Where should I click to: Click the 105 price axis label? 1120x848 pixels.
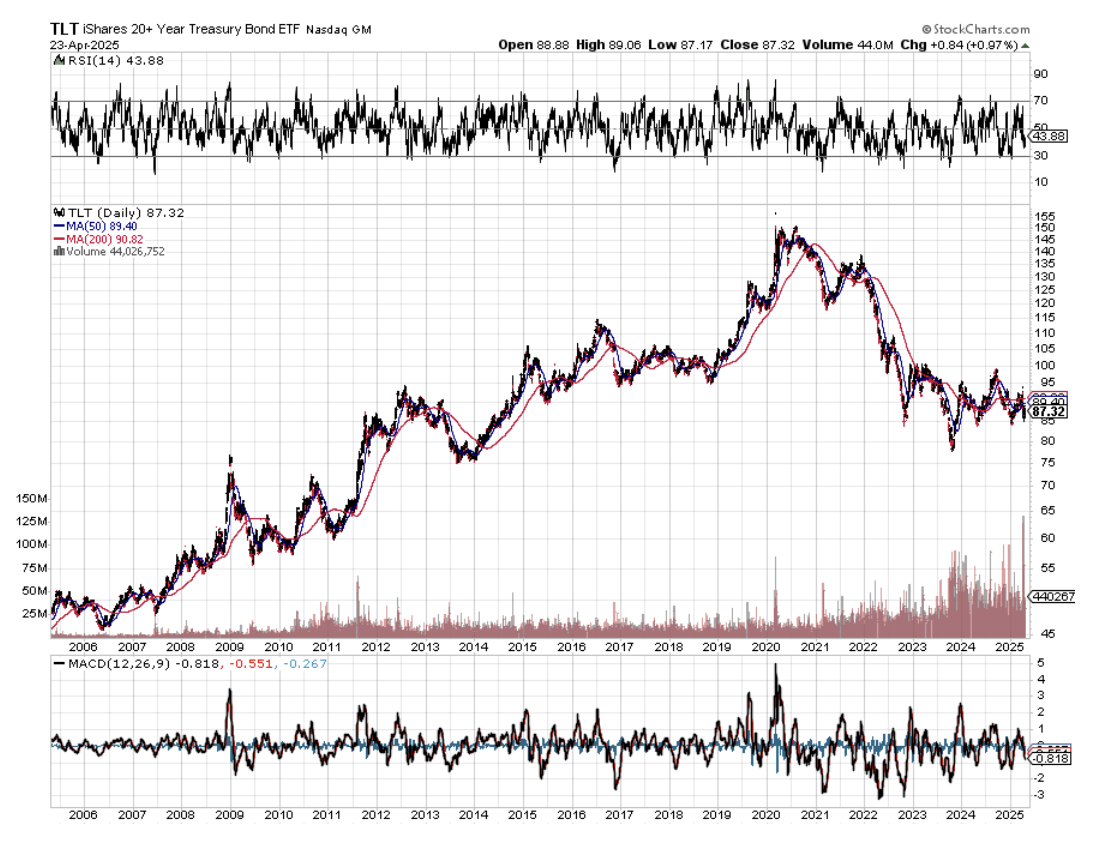click(1045, 349)
